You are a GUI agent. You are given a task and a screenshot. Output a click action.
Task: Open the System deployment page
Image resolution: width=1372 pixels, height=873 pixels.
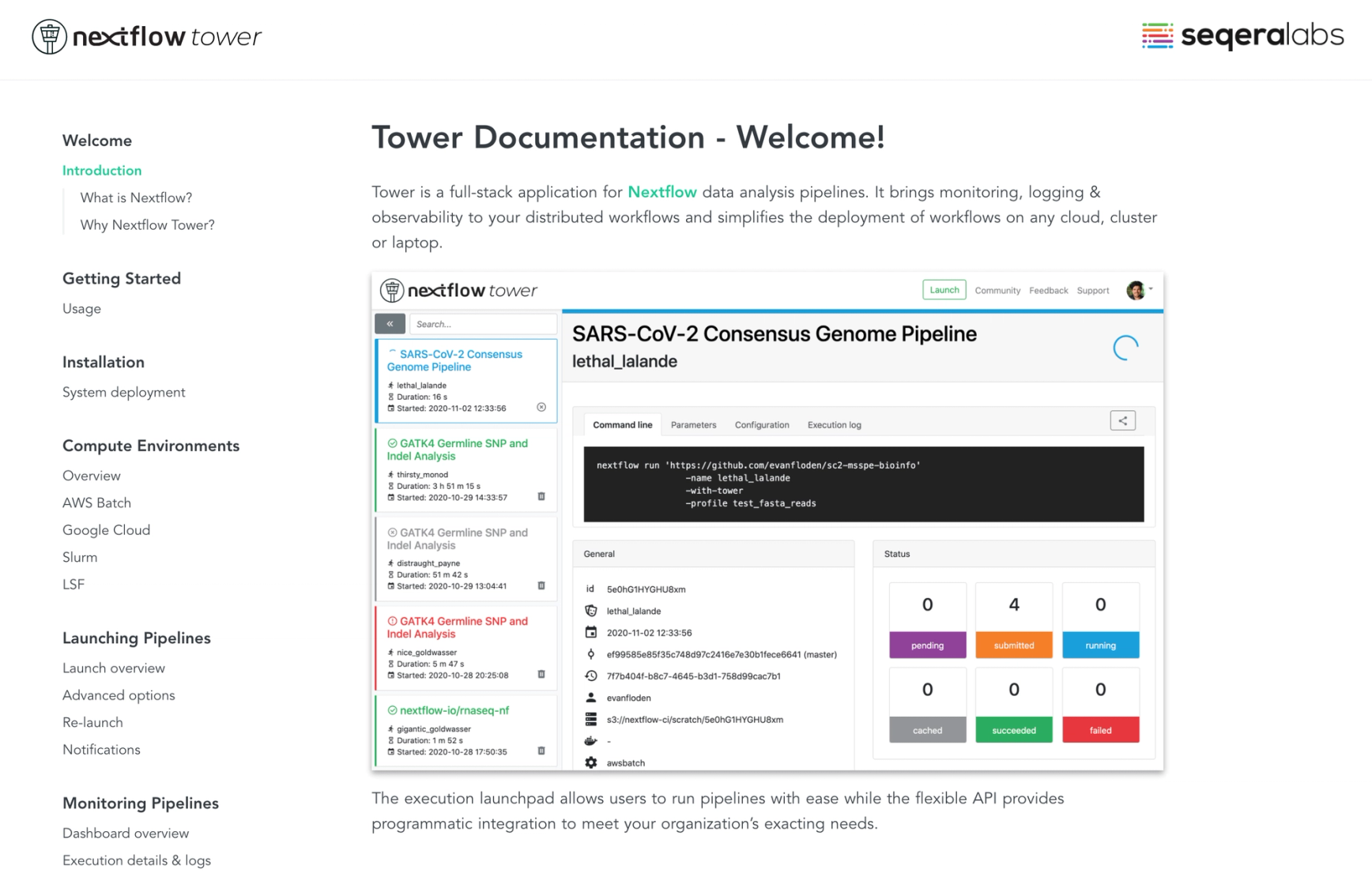(124, 393)
